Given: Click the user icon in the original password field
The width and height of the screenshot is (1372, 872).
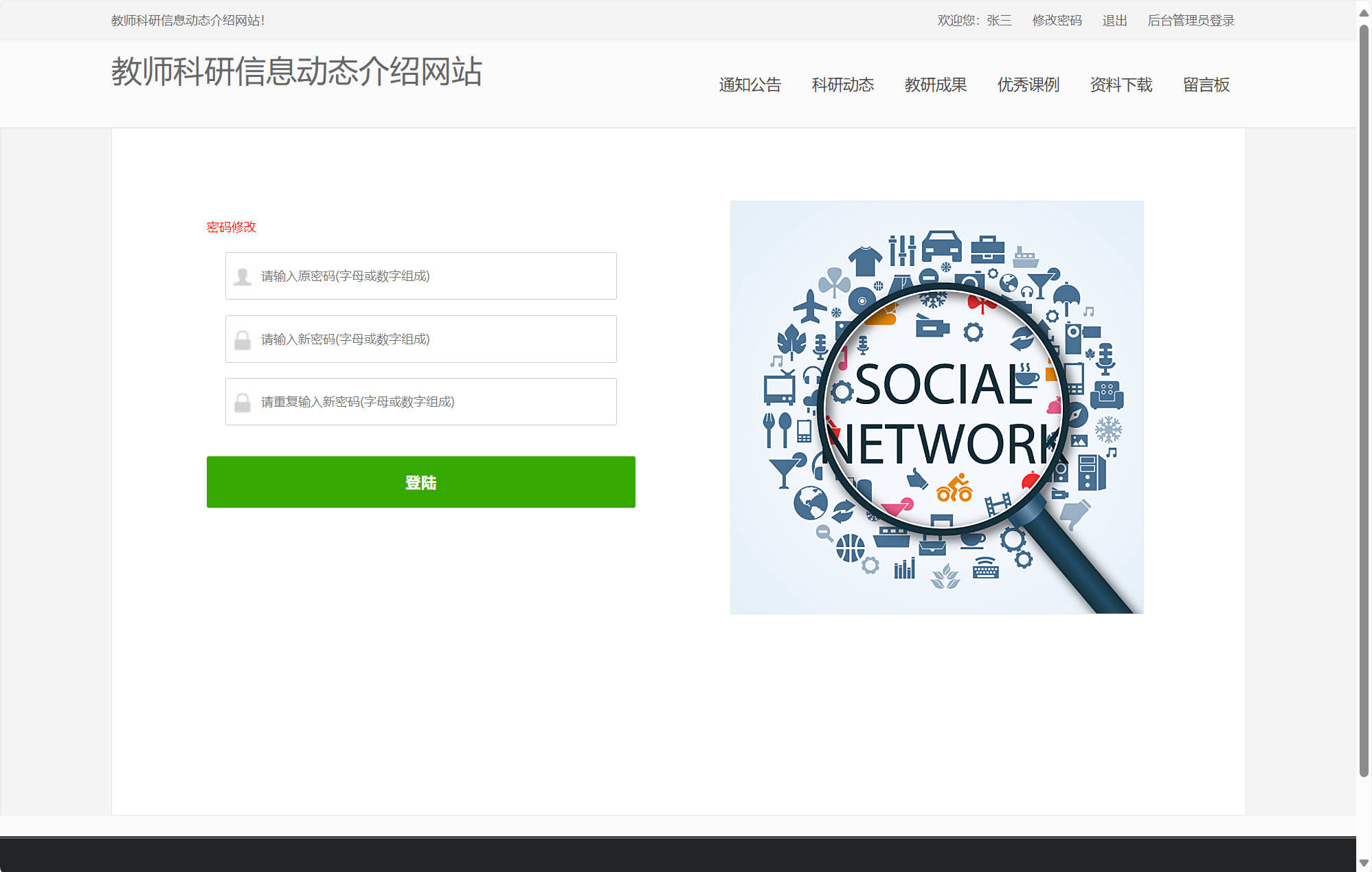Looking at the screenshot, I should (x=242, y=276).
